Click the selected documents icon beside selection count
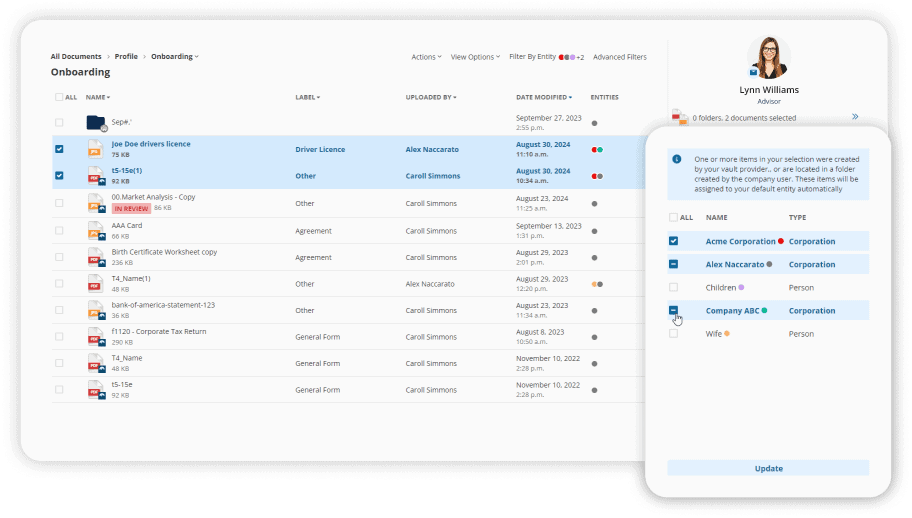The image size is (912, 518). [679, 117]
